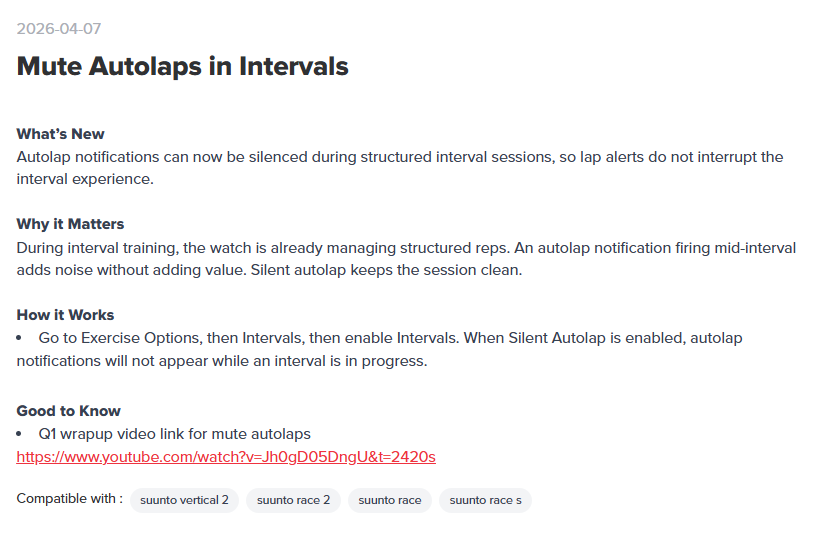Click the notifications will not appear text line
Image resolution: width=826 pixels, height=536 pixels.
[x=222, y=361]
